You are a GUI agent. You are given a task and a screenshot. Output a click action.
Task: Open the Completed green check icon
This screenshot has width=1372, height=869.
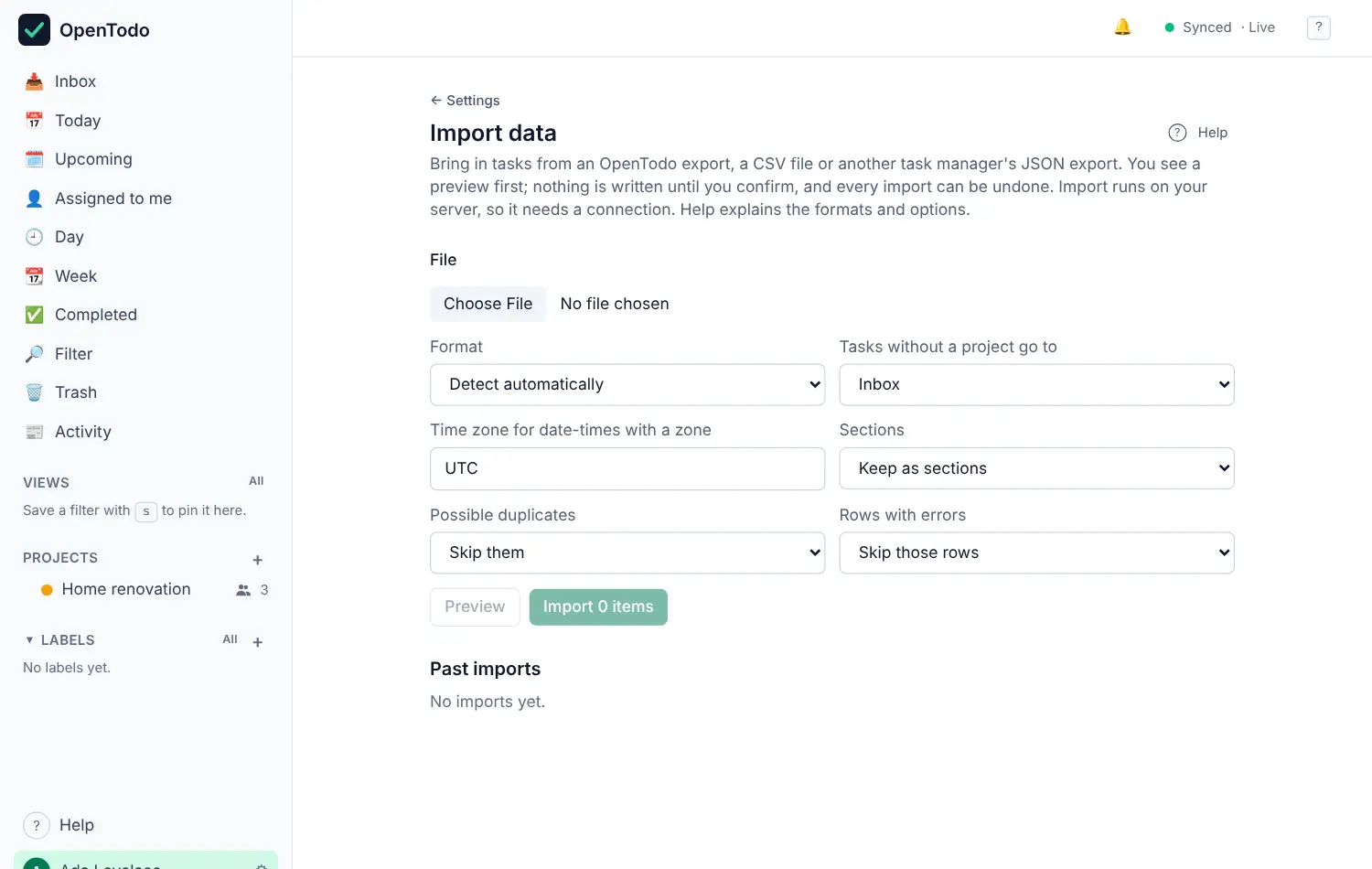(34, 315)
